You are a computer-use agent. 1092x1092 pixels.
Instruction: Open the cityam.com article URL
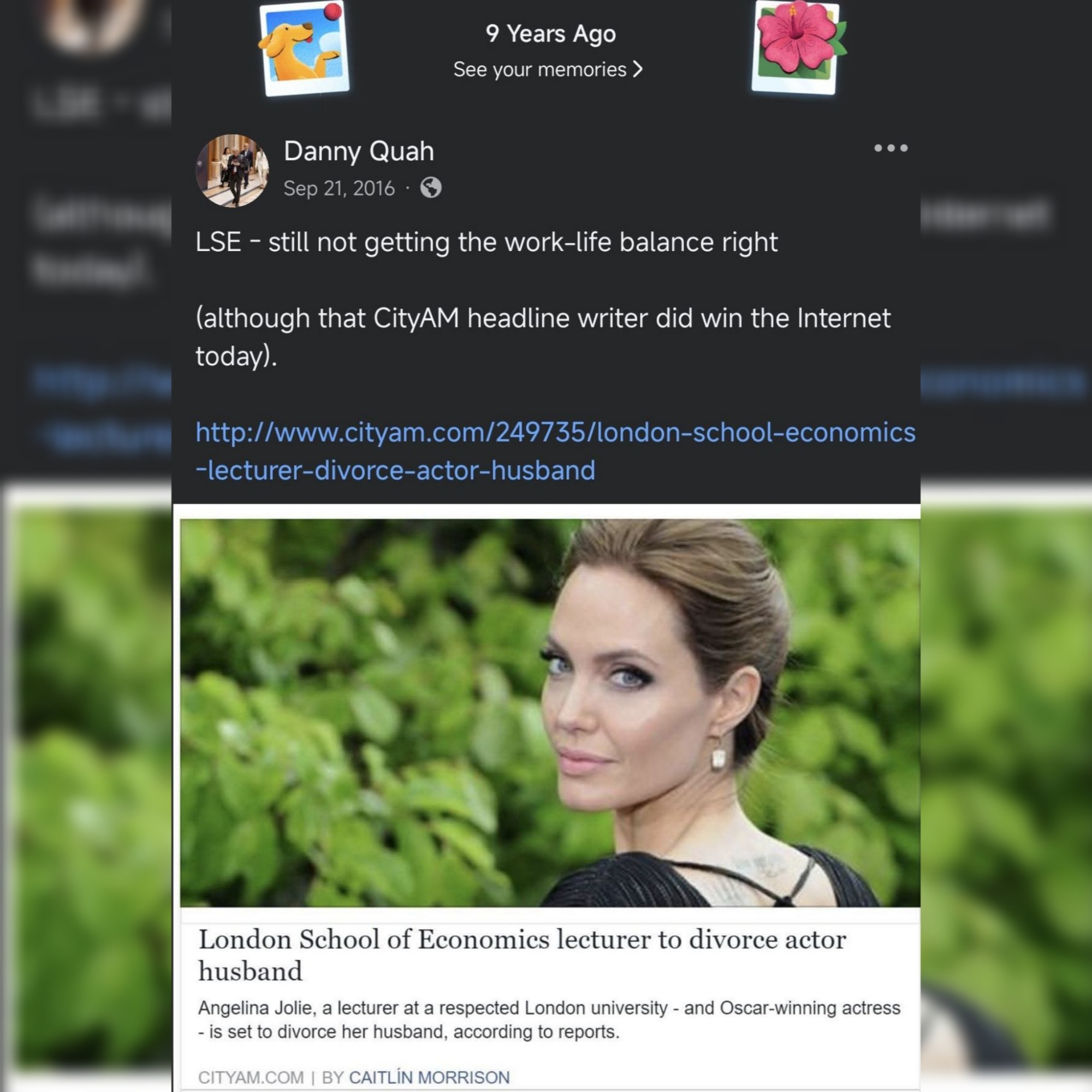pos(556,451)
